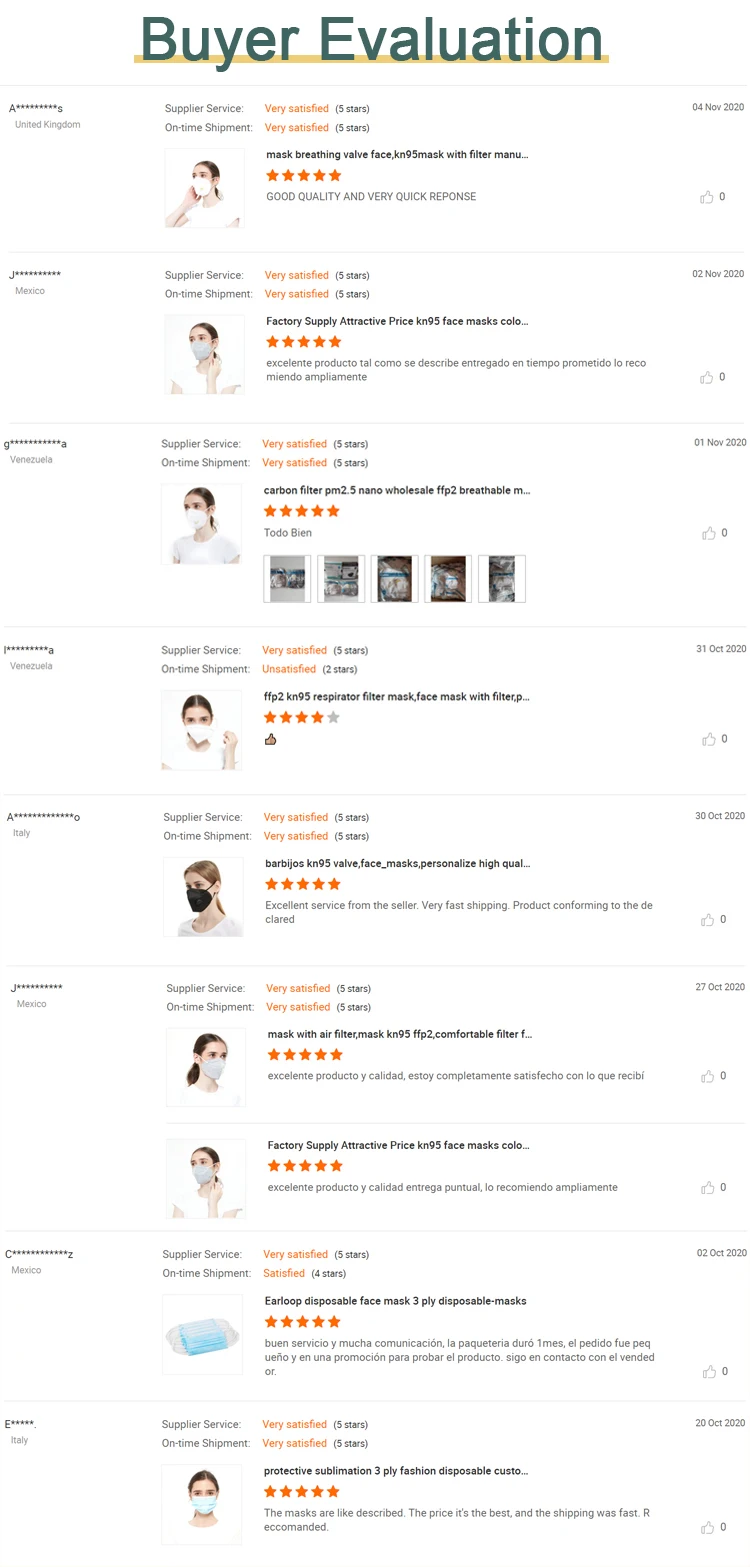Click thumbs-up on 02 Nov 2020 review

707,377
